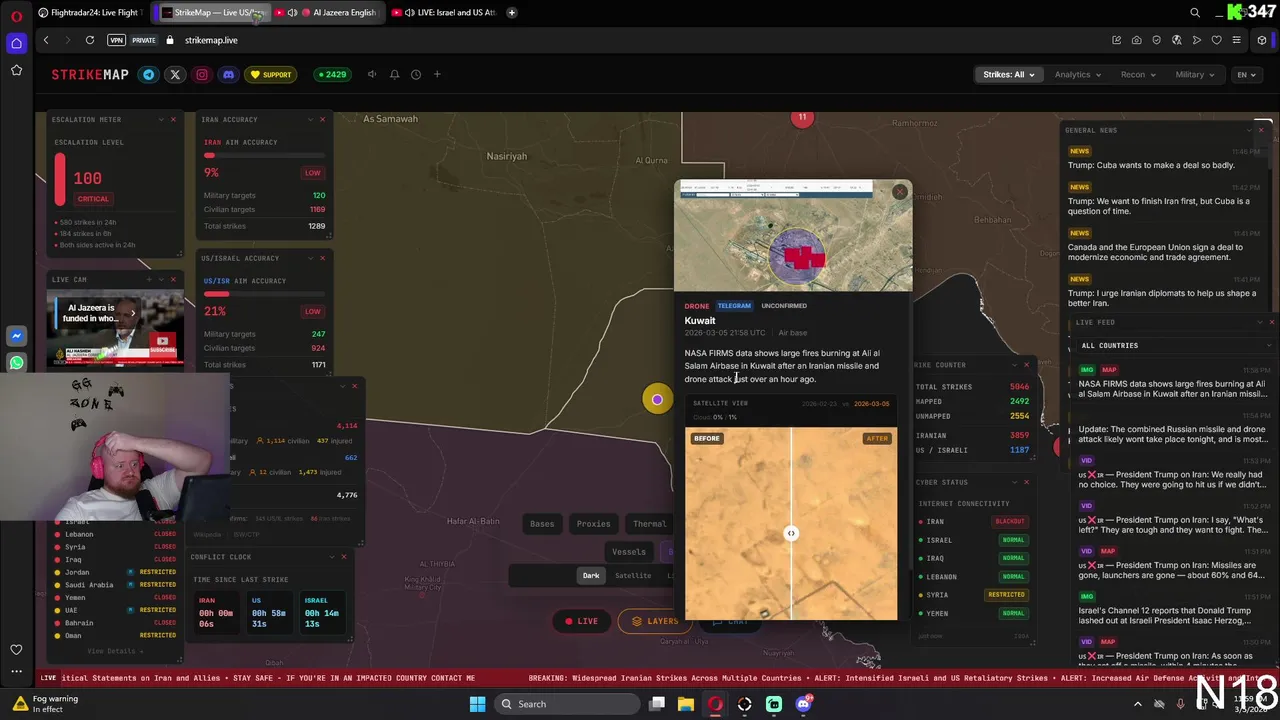The height and width of the screenshot is (720, 1280).
Task: Toggle the Proxies map layer
Action: (x=593, y=523)
